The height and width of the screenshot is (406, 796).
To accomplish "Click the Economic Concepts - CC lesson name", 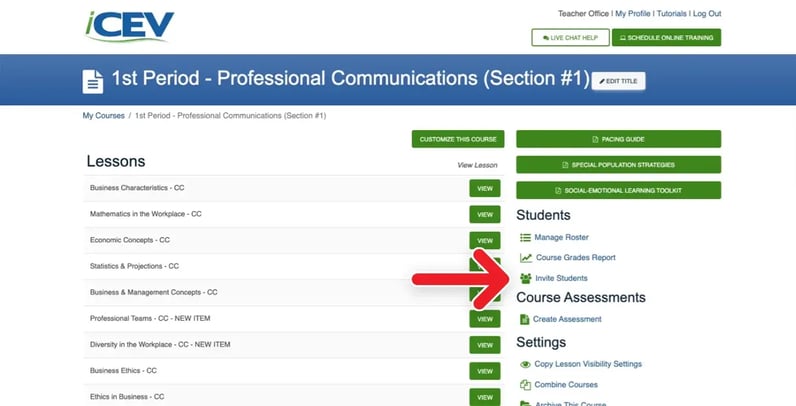I will [130, 240].
